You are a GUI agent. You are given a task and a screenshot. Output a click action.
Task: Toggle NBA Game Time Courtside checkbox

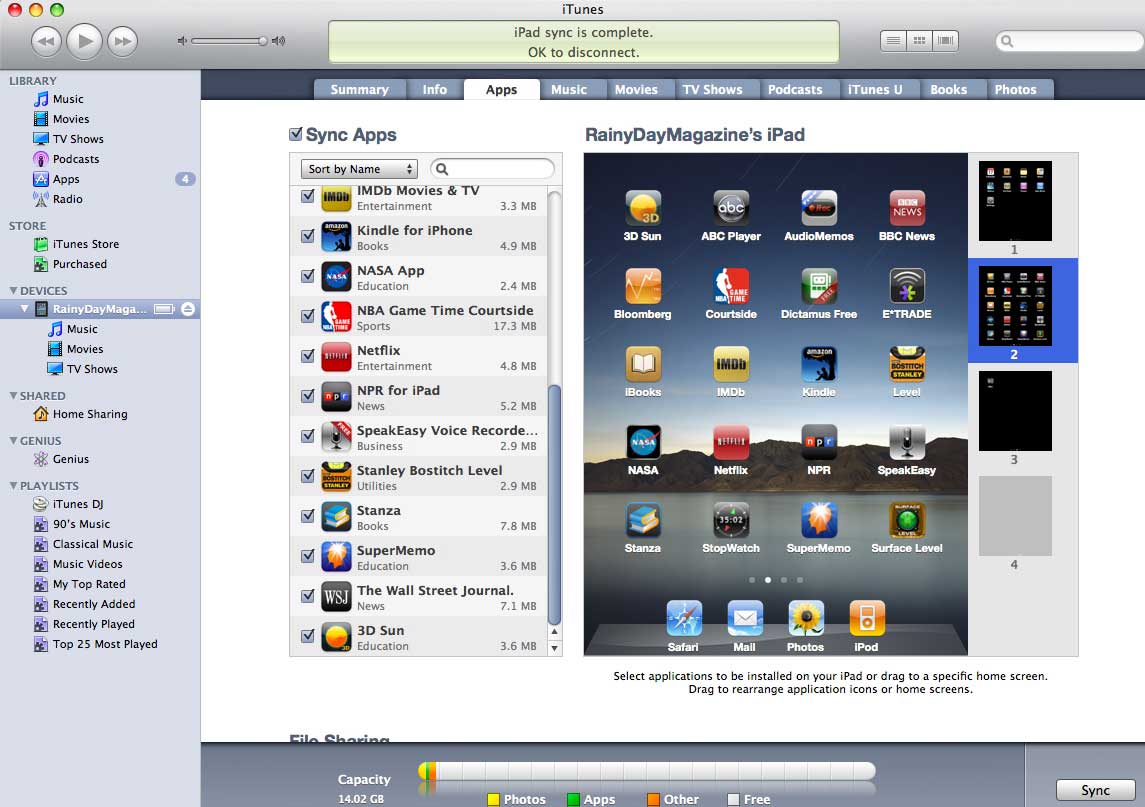(x=308, y=315)
